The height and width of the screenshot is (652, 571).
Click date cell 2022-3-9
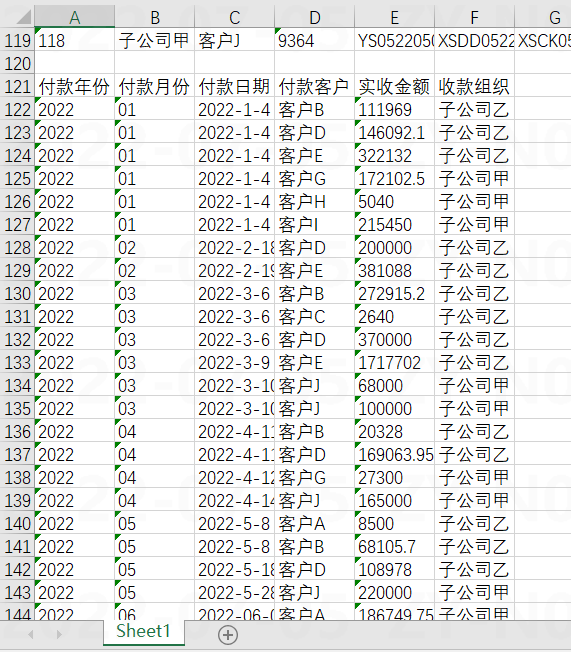pos(235,363)
